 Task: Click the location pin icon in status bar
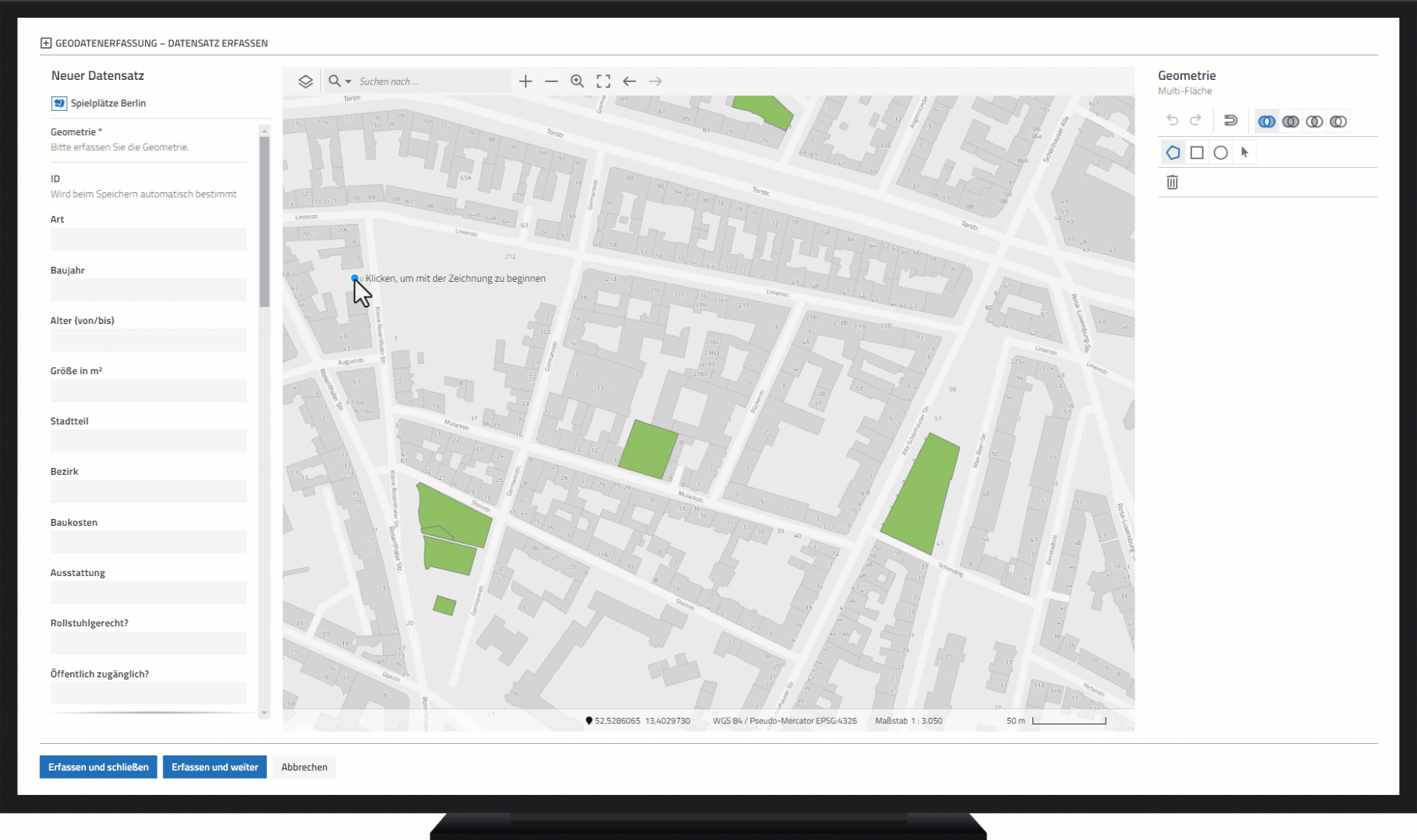click(589, 721)
